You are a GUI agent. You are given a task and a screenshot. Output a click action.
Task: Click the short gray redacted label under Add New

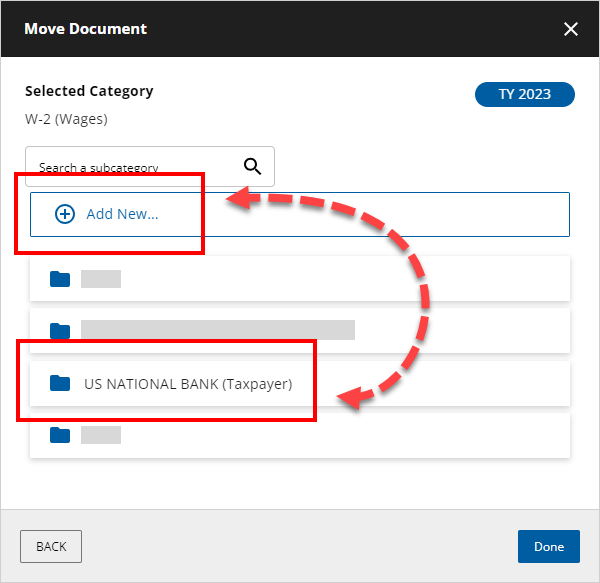coord(101,279)
